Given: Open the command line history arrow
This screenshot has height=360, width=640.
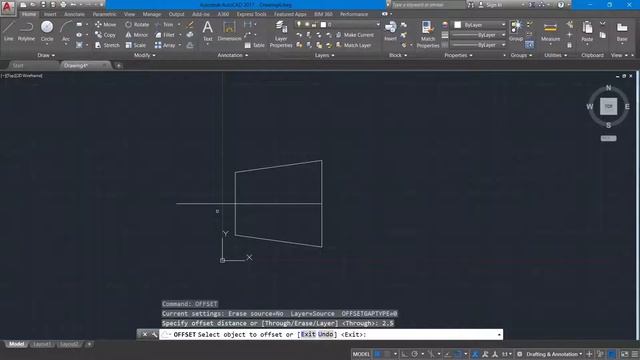Looking at the screenshot, I should point(499,335).
